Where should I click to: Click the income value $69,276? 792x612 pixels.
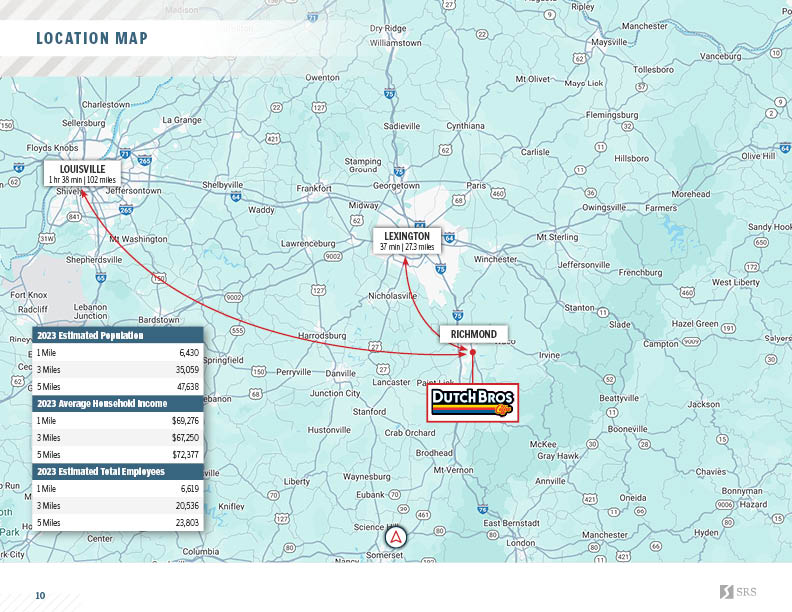[x=185, y=421]
